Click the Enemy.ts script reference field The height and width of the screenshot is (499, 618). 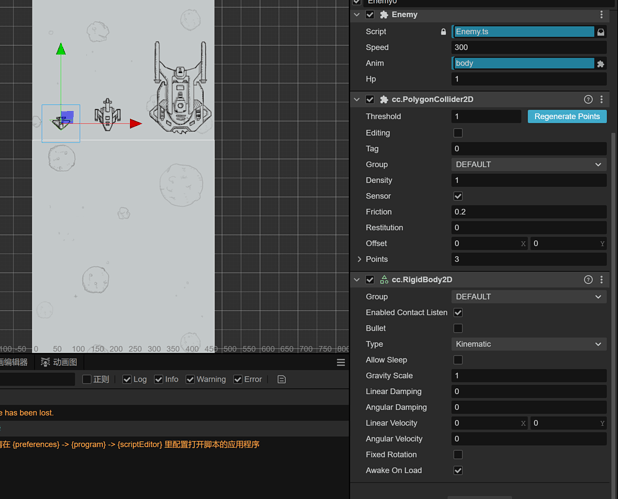click(x=523, y=32)
